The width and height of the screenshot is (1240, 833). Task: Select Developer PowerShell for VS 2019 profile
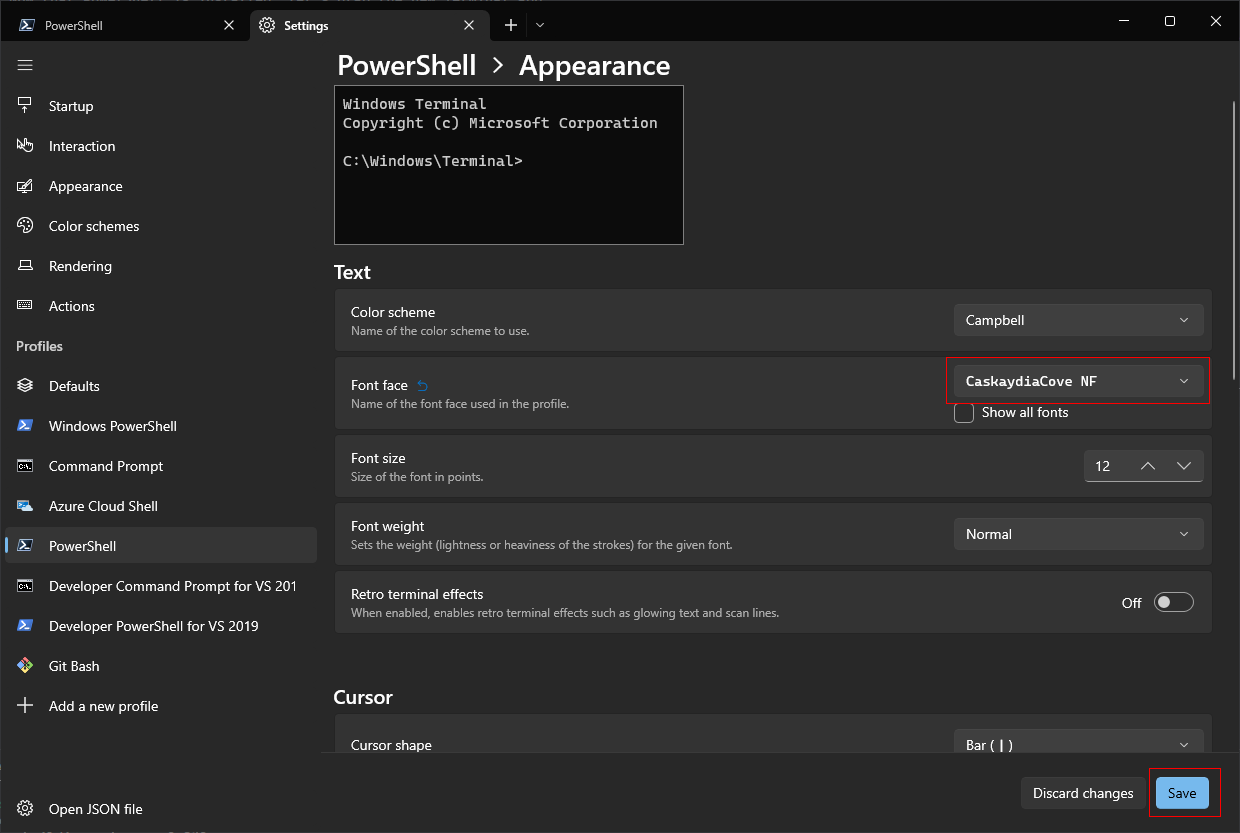tap(161, 626)
